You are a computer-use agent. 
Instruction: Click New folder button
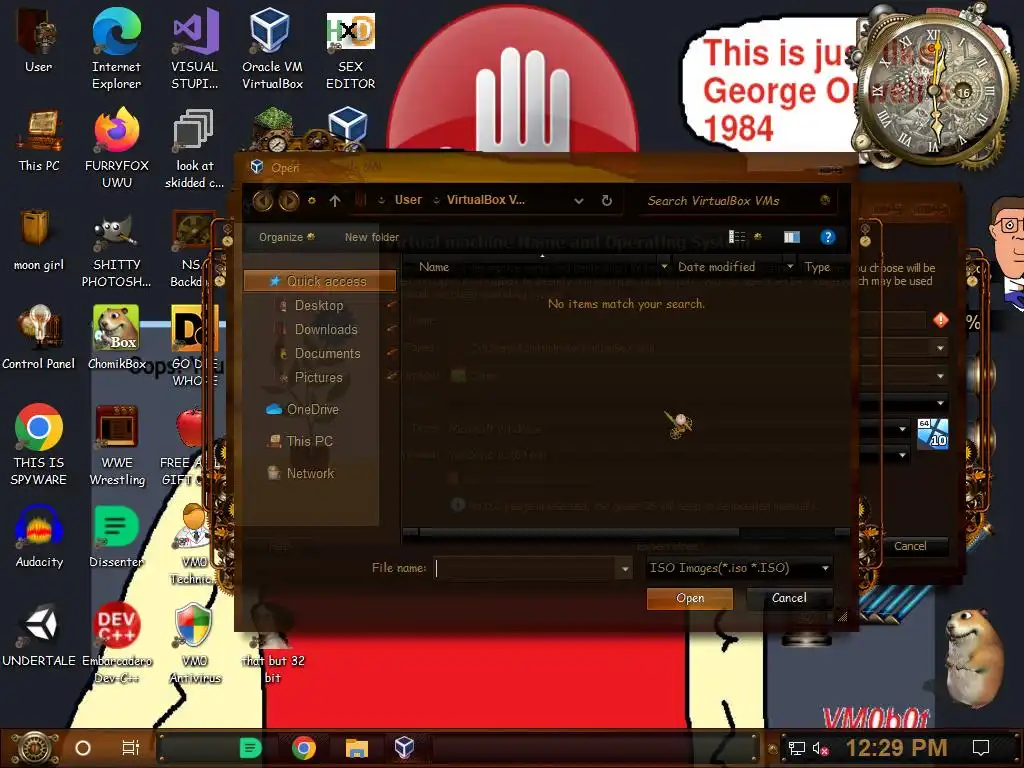[x=372, y=237]
